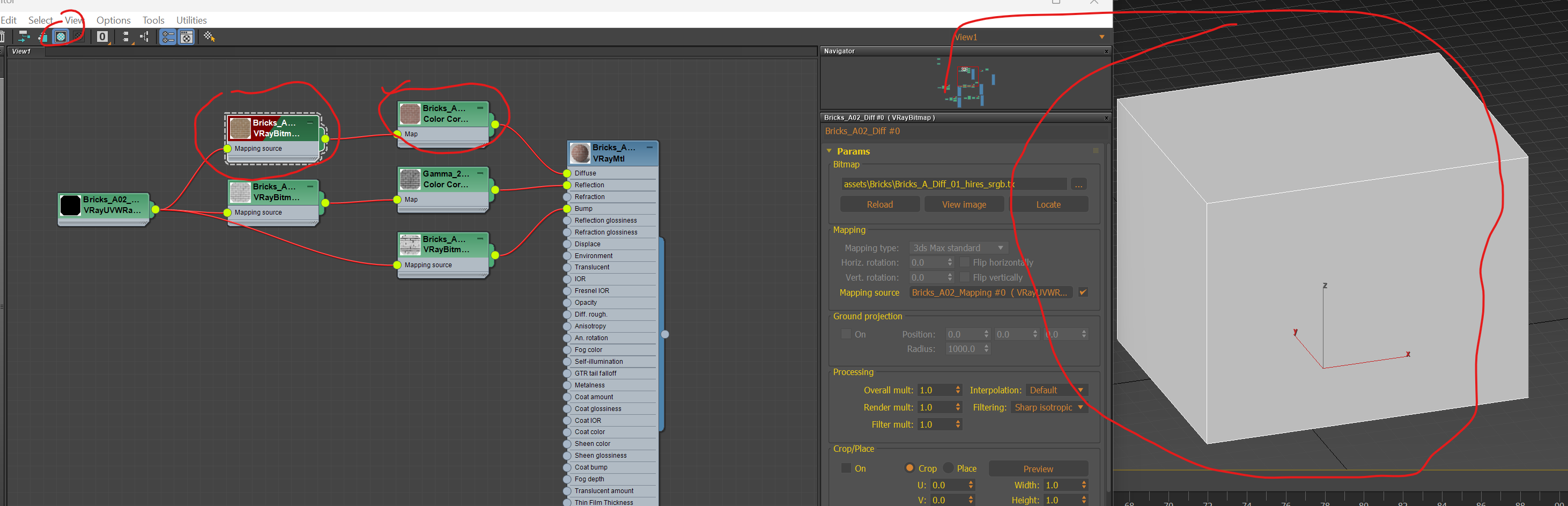Click Ground projection Radius spinner arrows
Screen dimensions: 1568x506
(x=986, y=349)
